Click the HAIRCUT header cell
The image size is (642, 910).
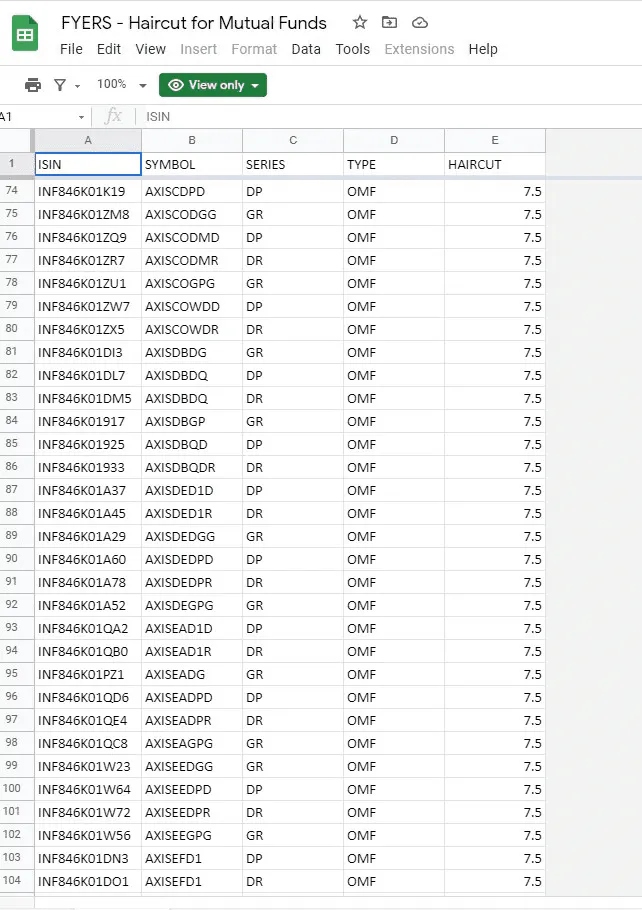[495, 164]
